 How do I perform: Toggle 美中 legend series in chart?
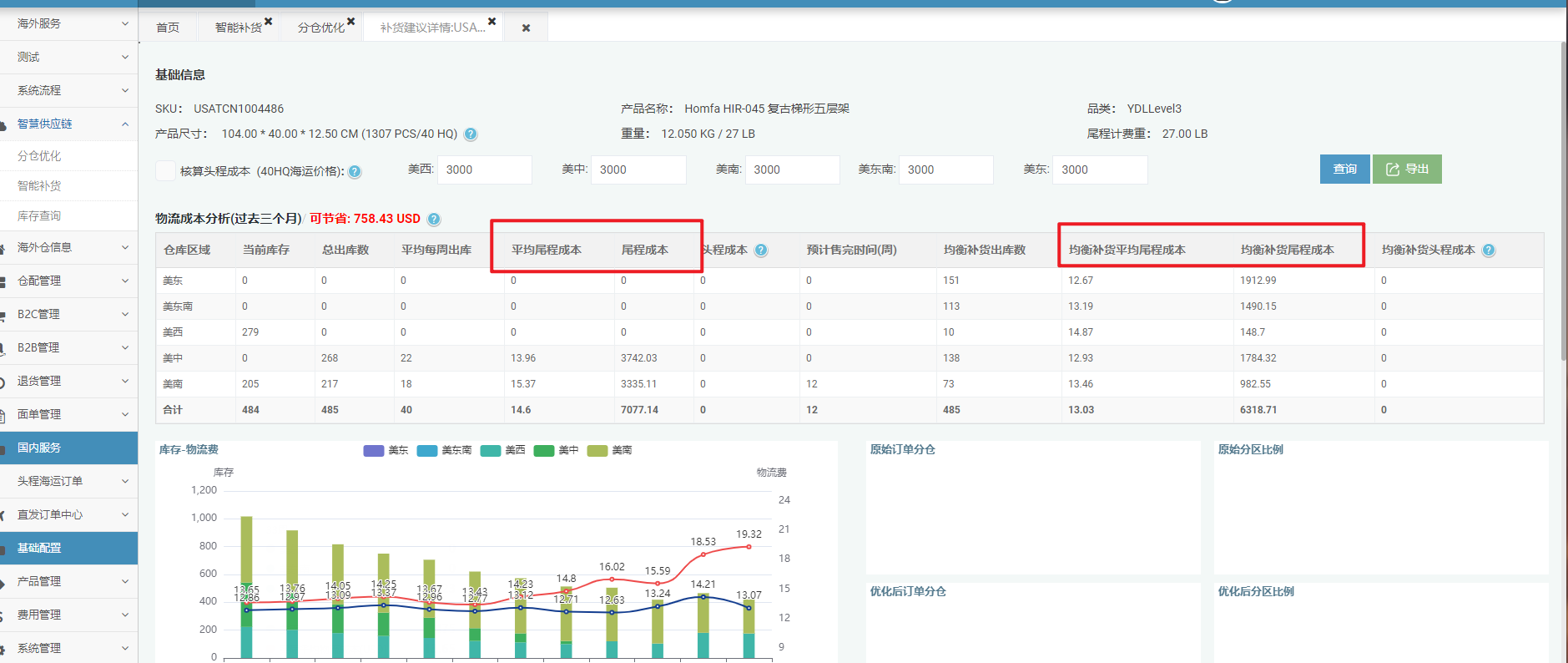(x=556, y=451)
